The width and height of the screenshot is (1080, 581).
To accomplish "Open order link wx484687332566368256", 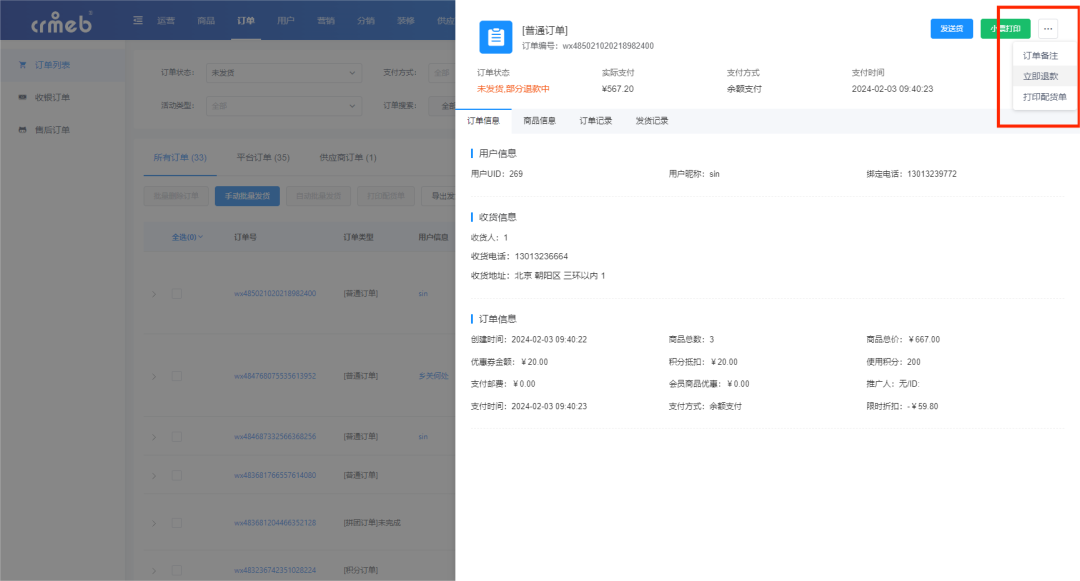I will (x=275, y=436).
